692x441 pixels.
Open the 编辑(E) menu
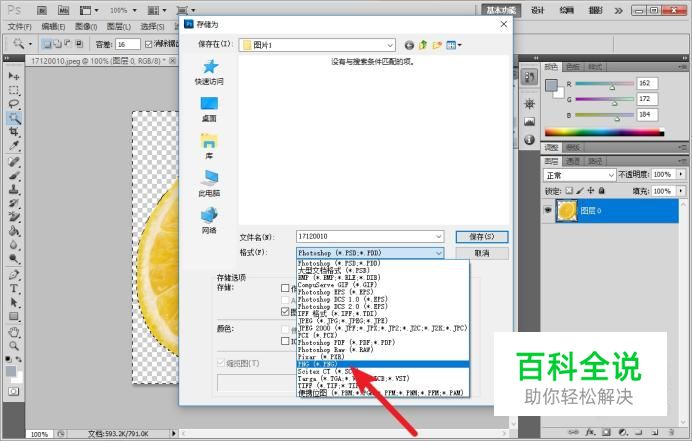[x=53, y=27]
